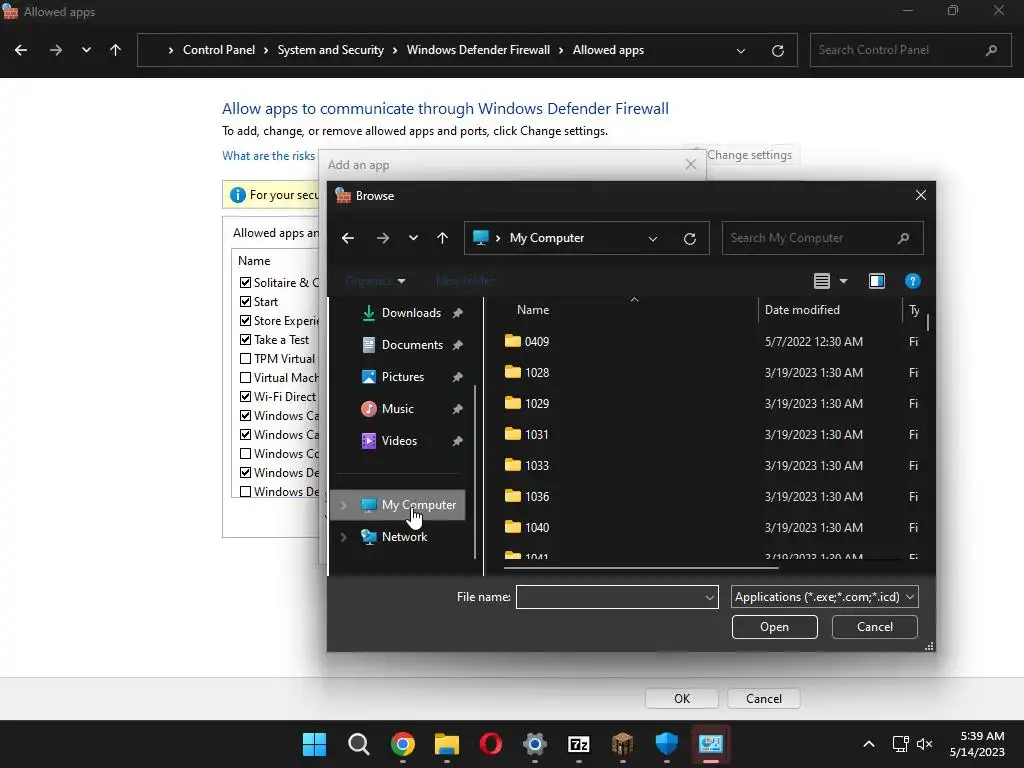Open 7-Zip from the taskbar
Image resolution: width=1024 pixels, height=768 pixels.
[x=579, y=744]
